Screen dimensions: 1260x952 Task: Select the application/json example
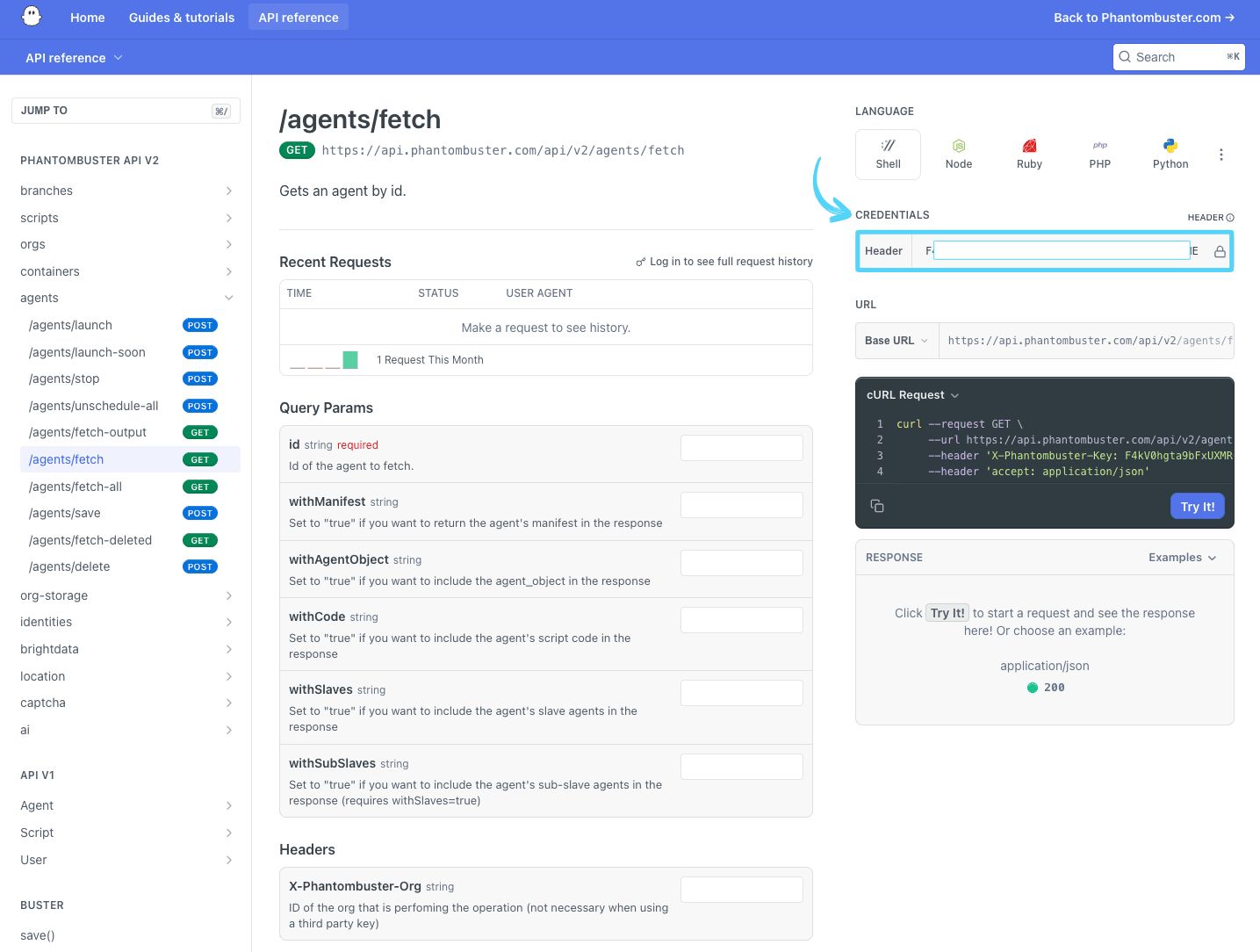point(1045,666)
